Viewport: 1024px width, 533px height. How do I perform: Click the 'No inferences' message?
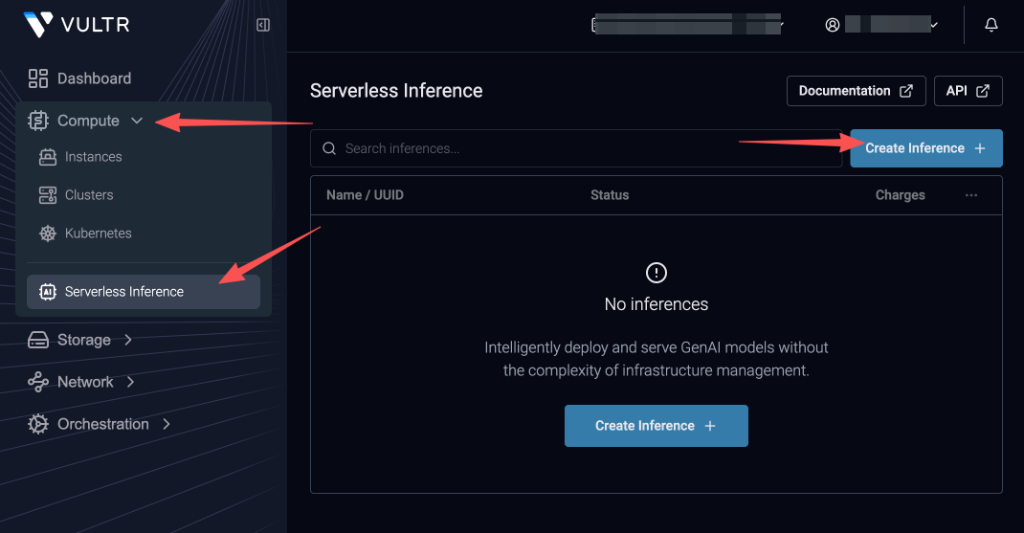pos(656,304)
